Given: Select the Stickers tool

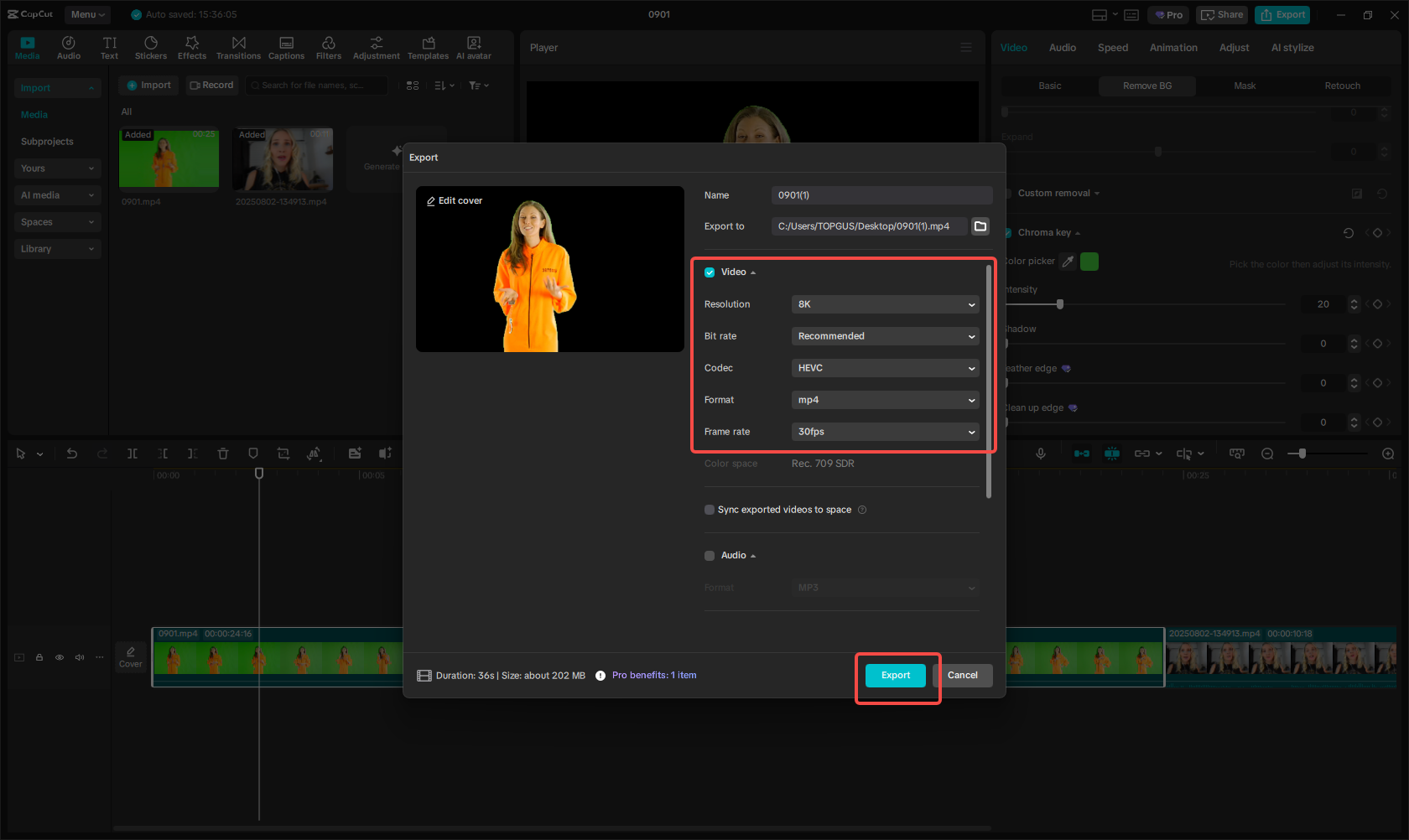Looking at the screenshot, I should (x=151, y=47).
